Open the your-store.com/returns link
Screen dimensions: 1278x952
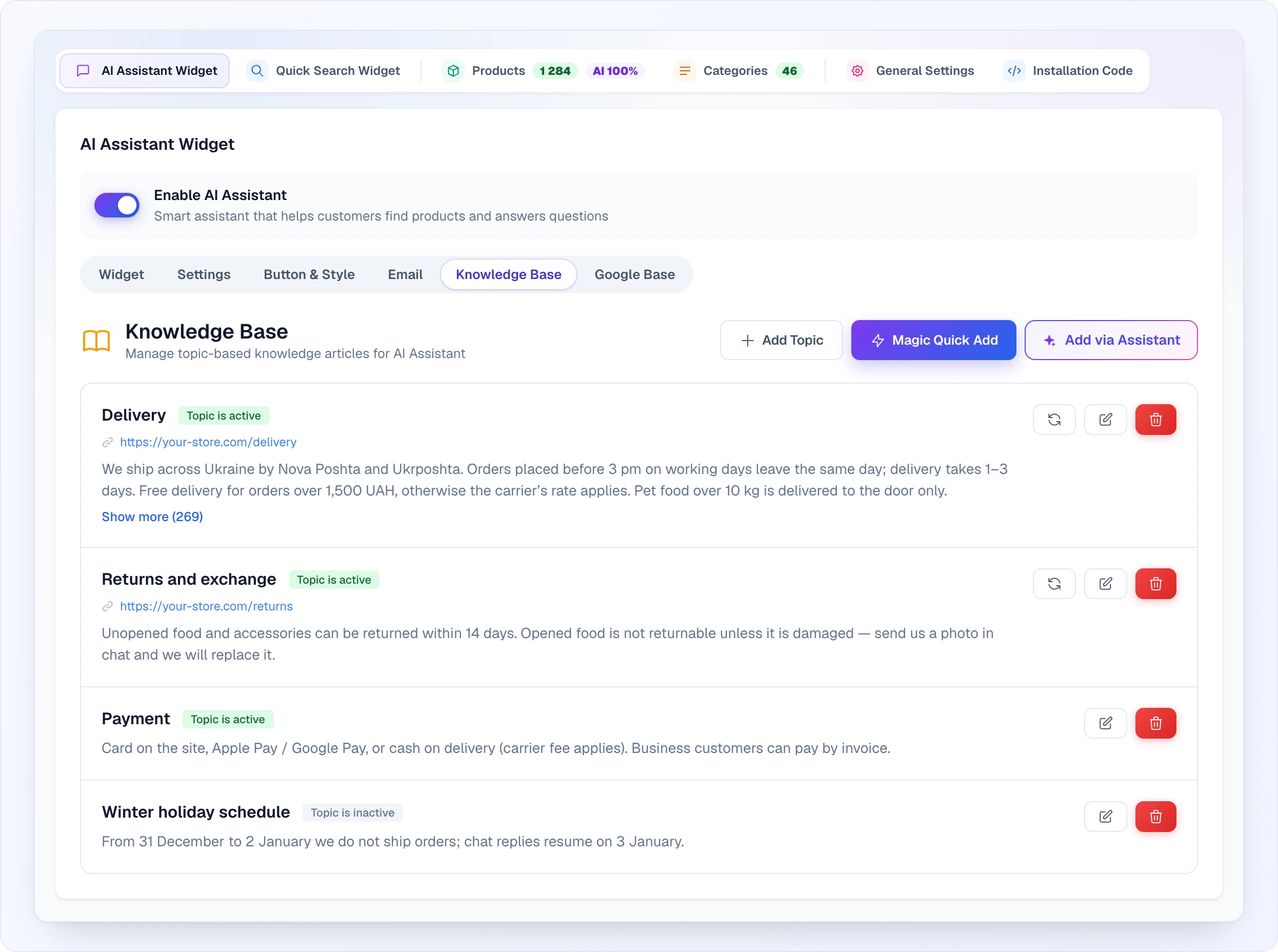click(x=206, y=606)
